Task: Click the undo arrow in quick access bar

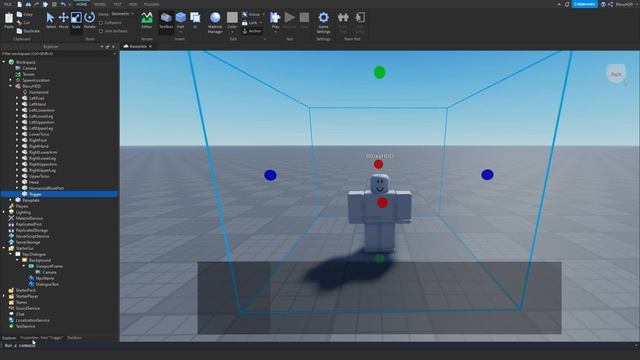Action: tap(63, 4)
